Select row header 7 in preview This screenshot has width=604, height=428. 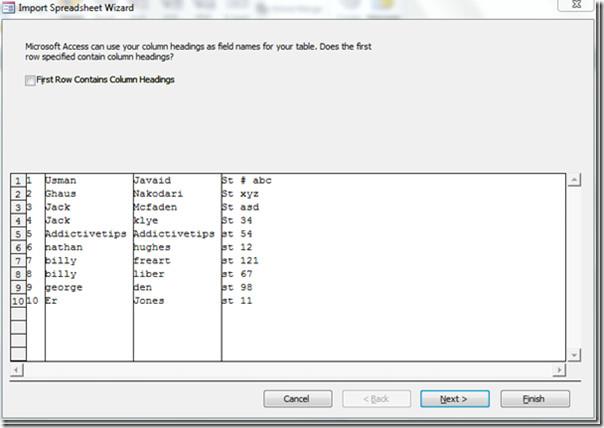pyautogui.click(x=18, y=261)
